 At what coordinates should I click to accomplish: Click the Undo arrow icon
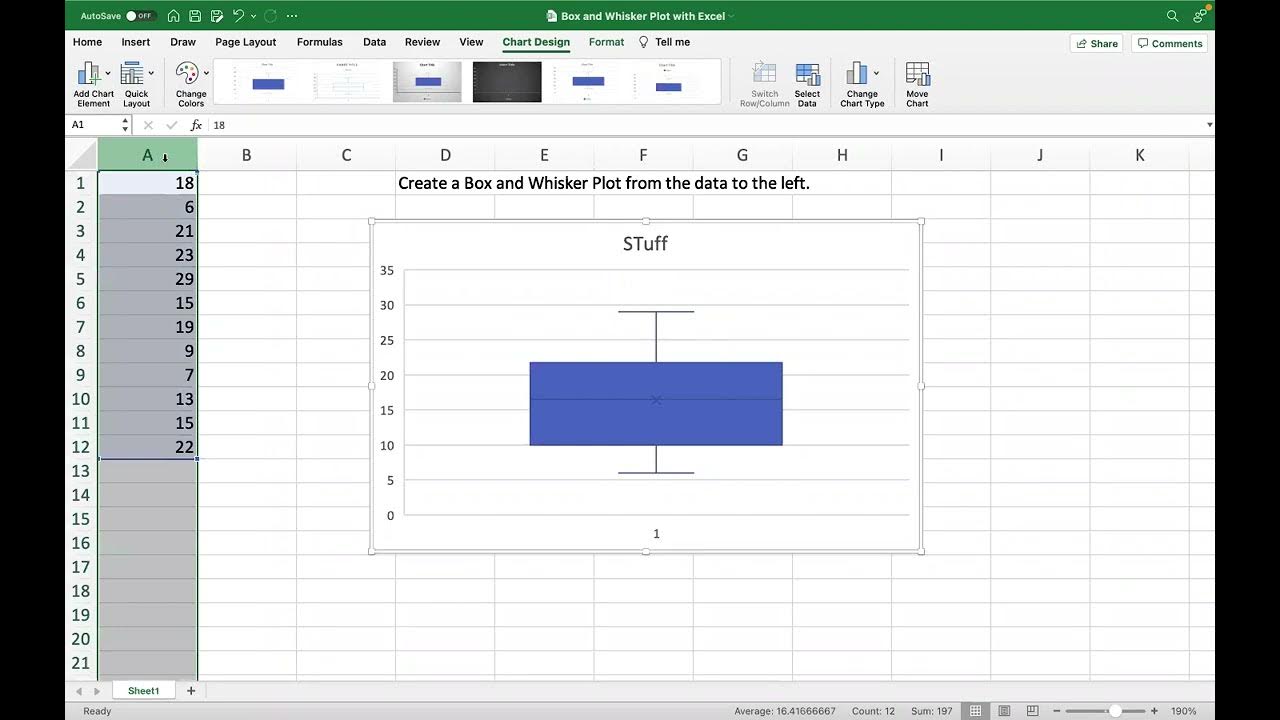(x=238, y=16)
